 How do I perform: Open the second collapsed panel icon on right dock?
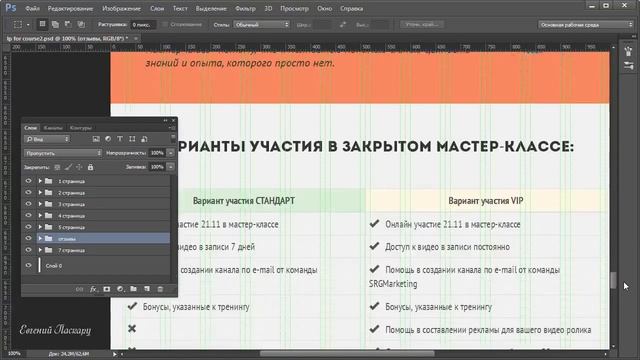point(628,66)
